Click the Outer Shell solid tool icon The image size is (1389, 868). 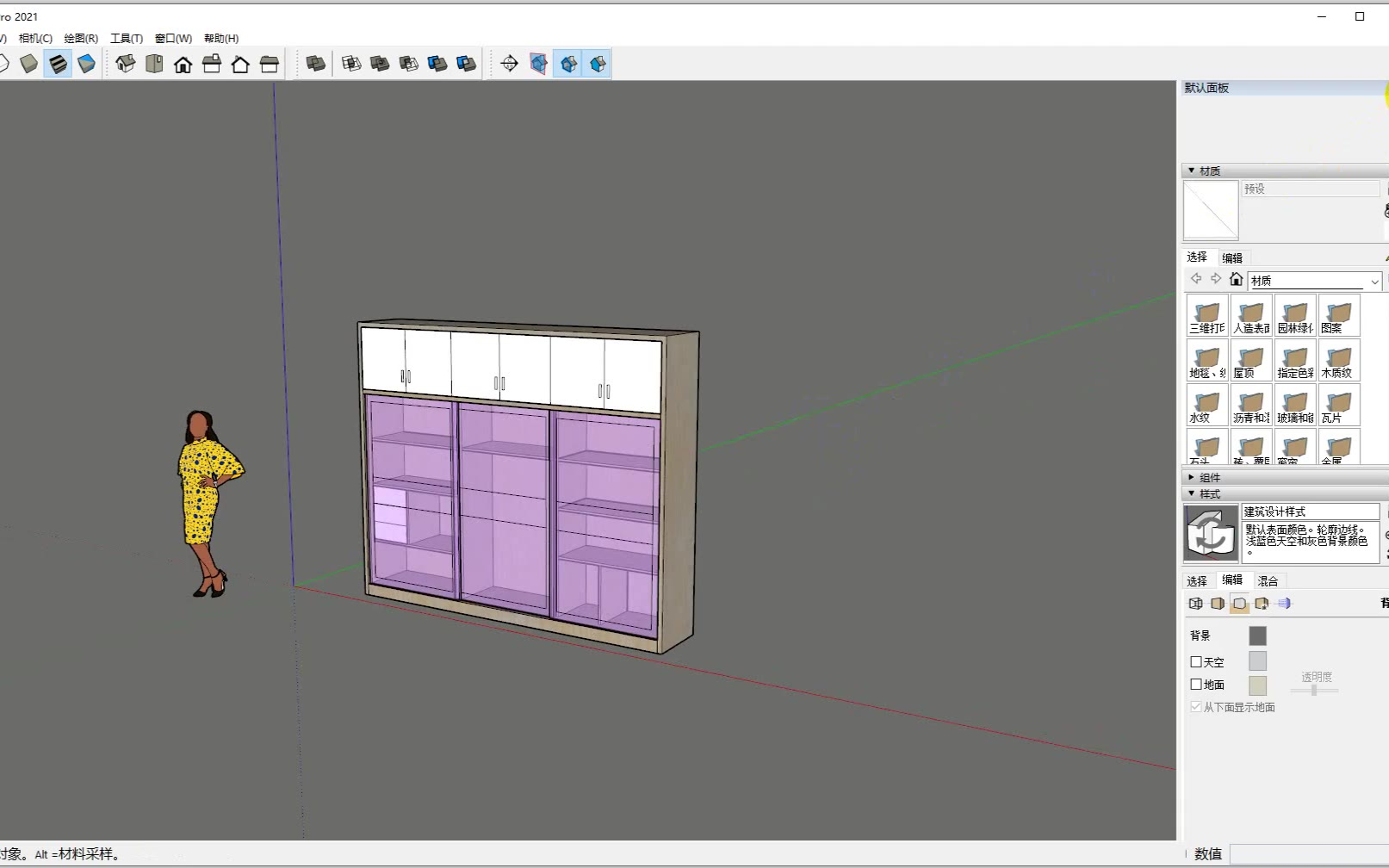tap(316, 64)
